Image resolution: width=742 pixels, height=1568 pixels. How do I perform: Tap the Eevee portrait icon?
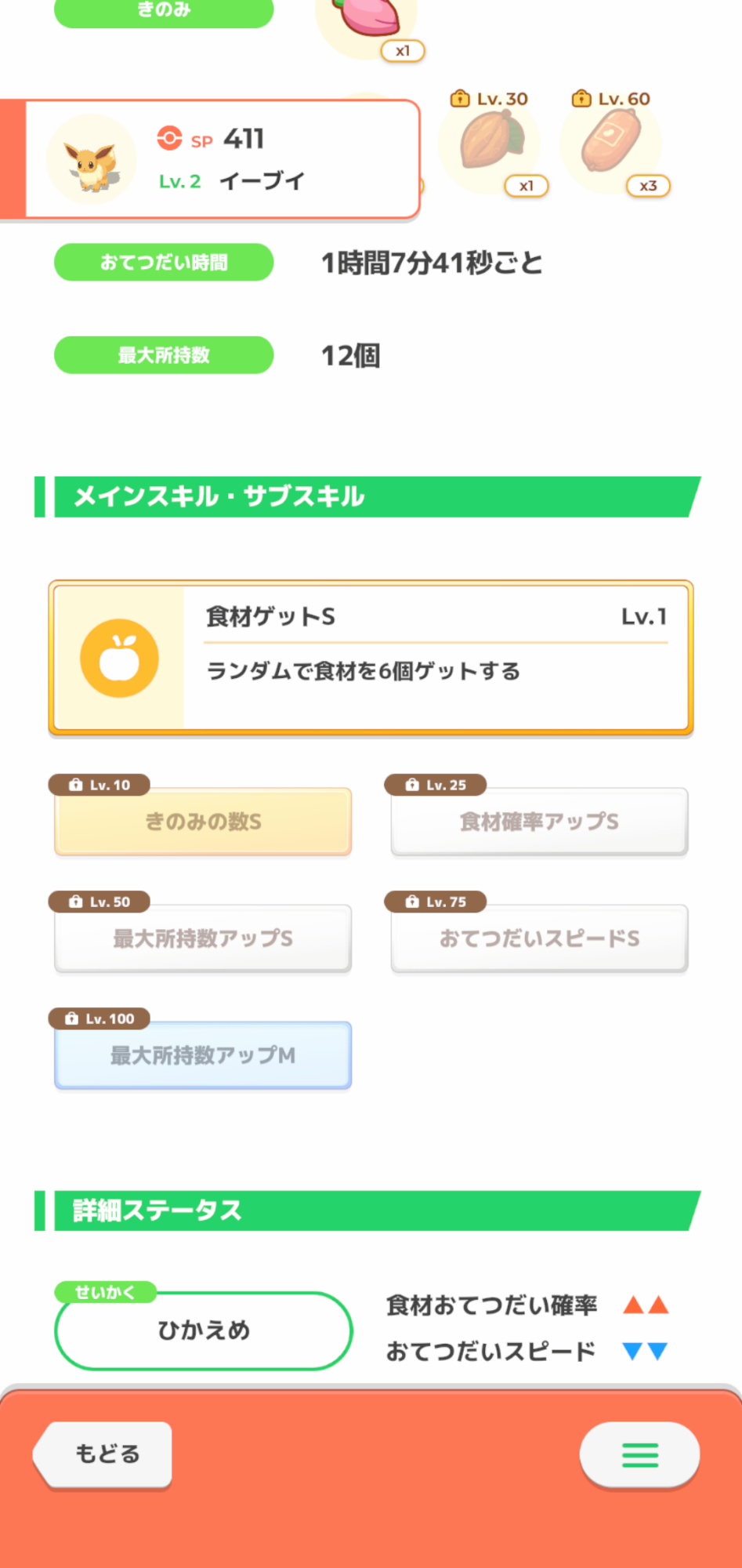(91, 160)
